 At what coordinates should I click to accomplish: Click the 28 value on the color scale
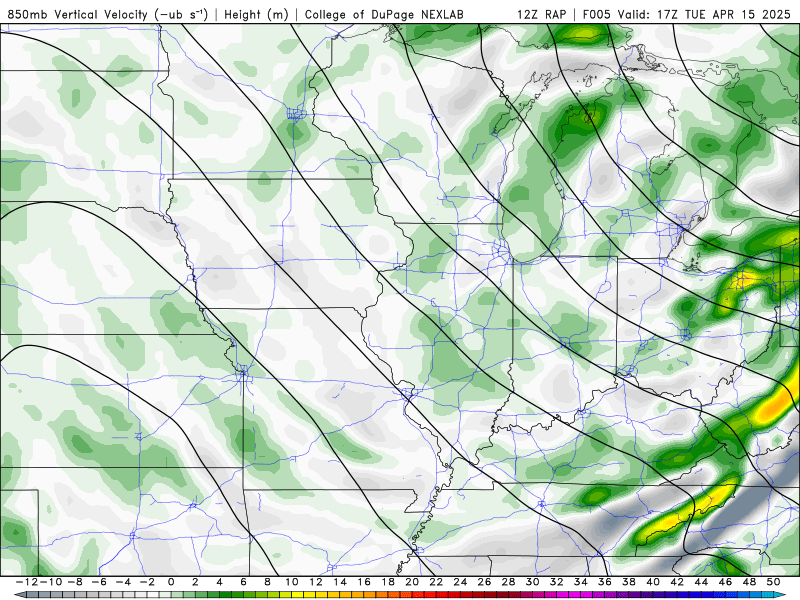tap(508, 582)
